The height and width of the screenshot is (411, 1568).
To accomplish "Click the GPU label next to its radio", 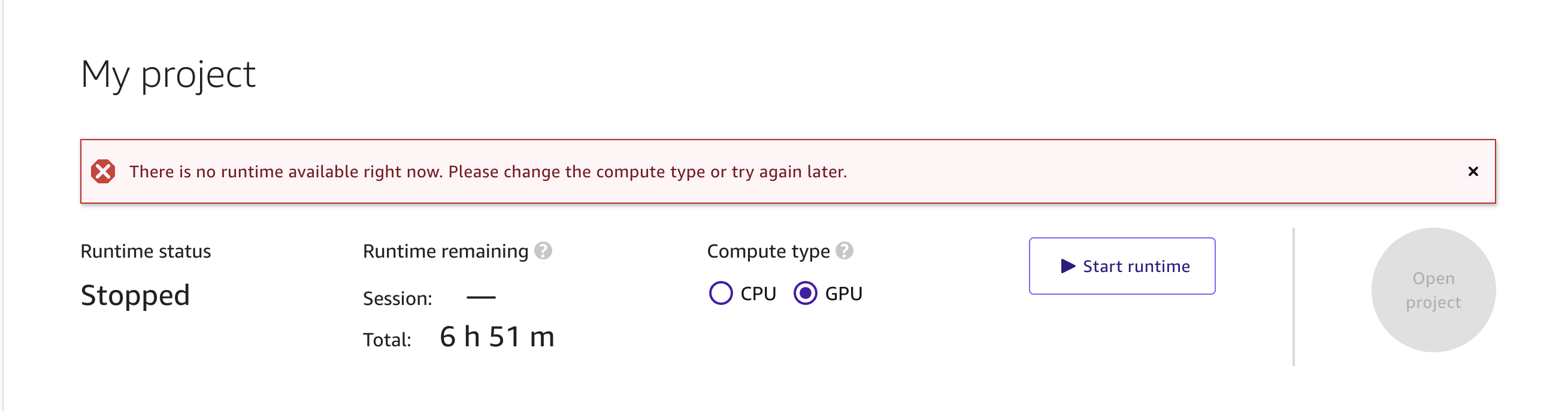I will point(844,294).
